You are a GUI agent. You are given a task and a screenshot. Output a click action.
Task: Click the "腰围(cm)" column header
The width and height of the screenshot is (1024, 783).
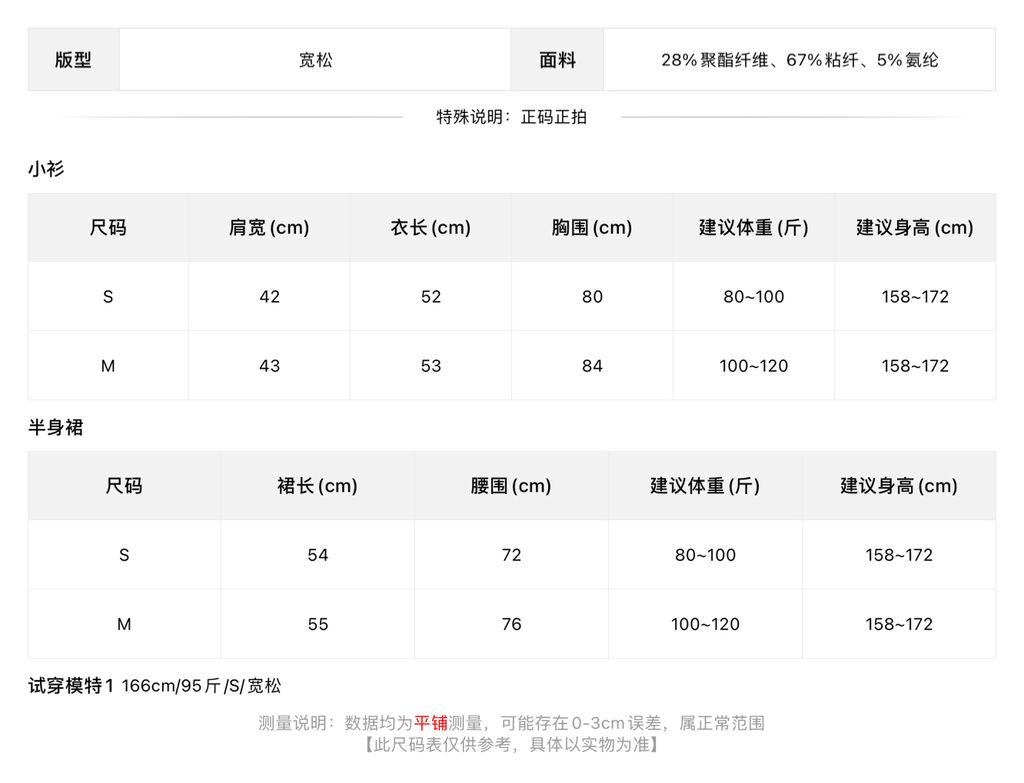click(x=511, y=486)
